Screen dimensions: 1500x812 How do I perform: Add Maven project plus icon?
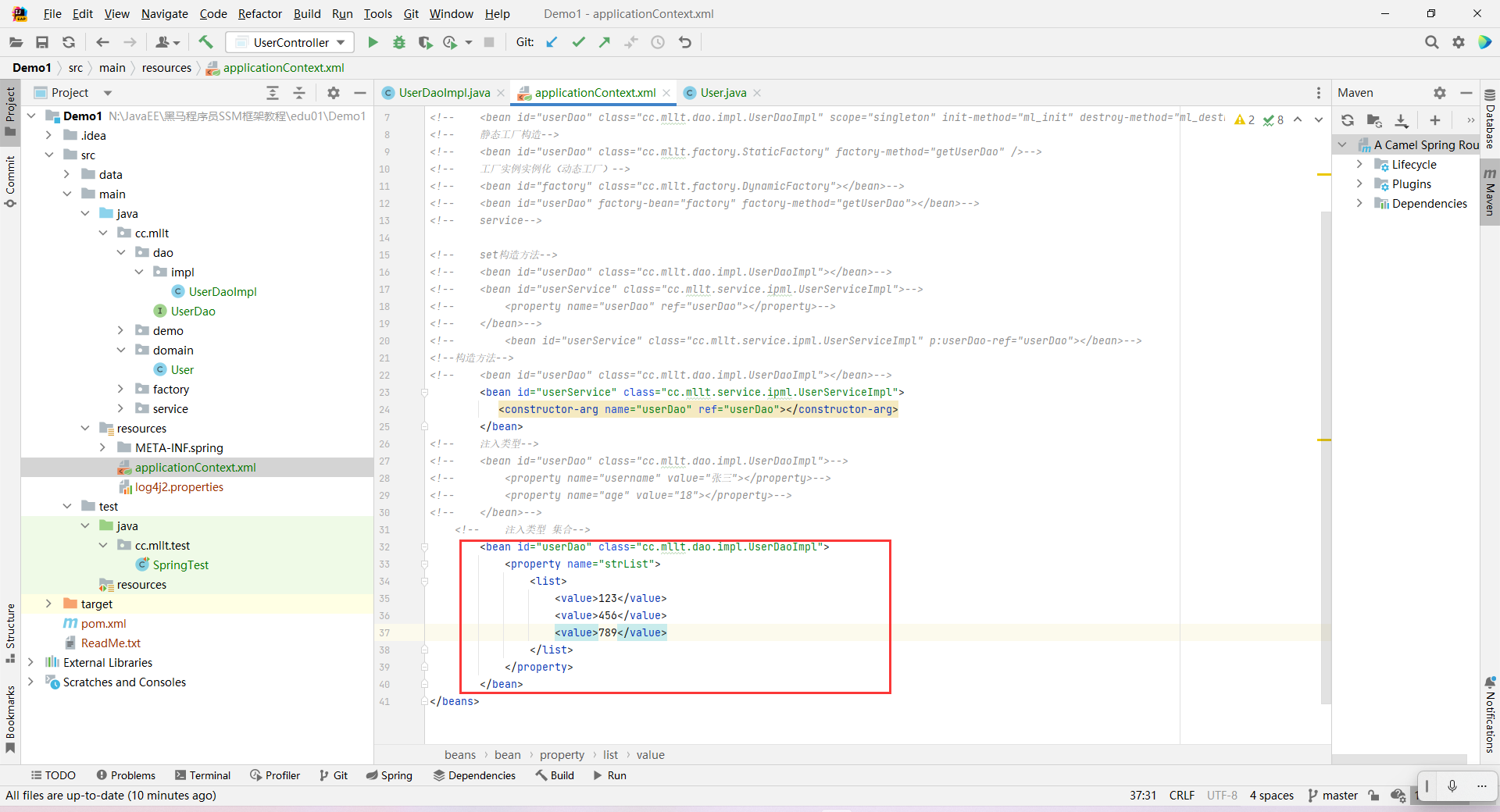tap(1435, 120)
